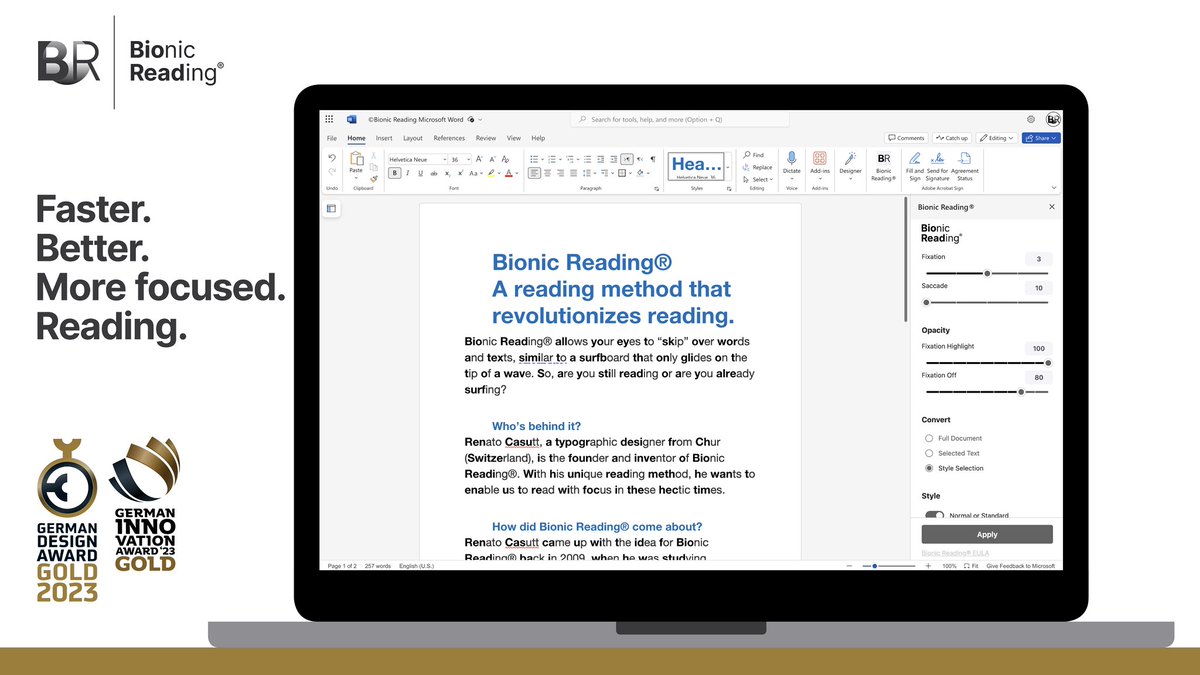1200x675 pixels.
Task: Toggle Underline formatting
Action: [420, 173]
